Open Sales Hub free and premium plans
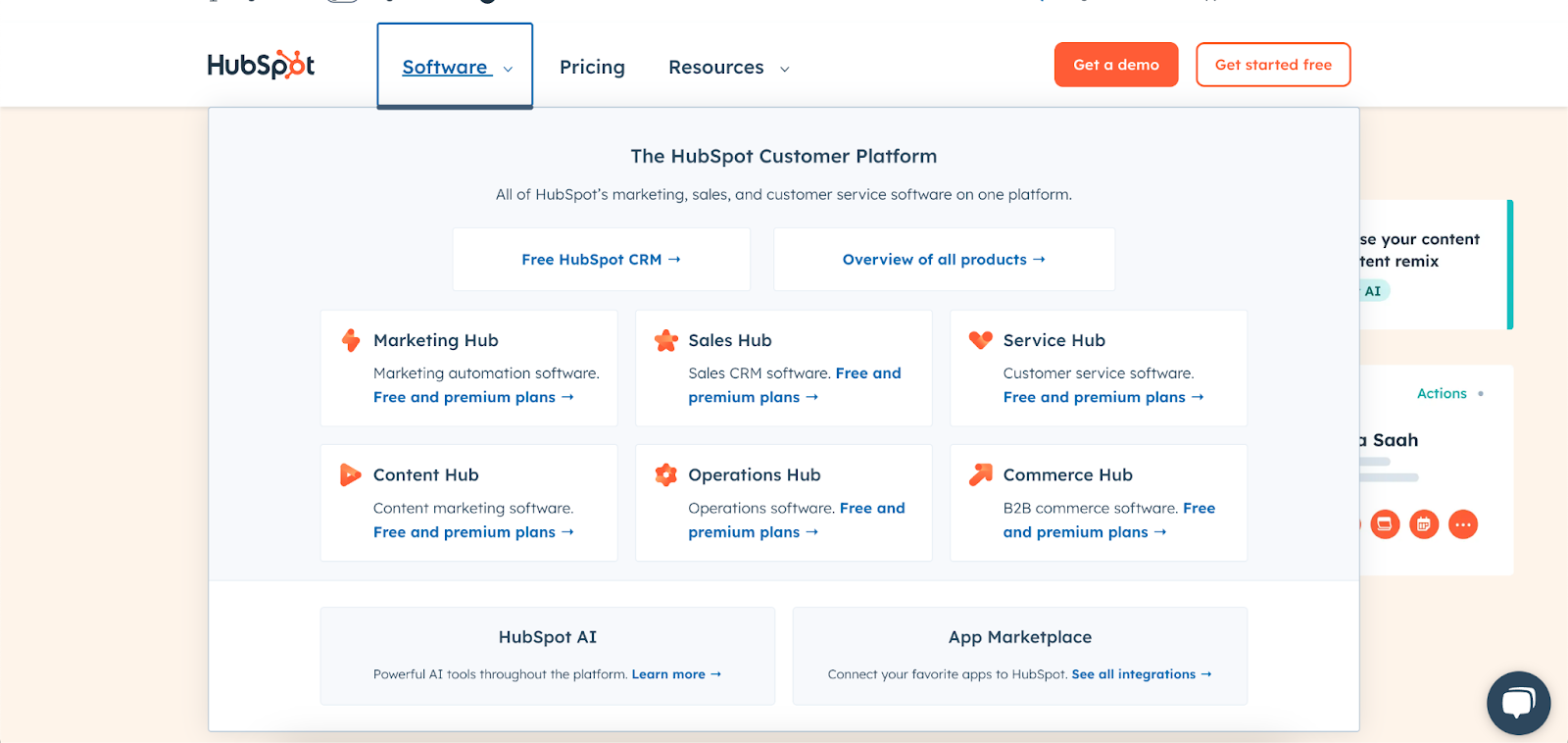Viewport: 1568px width, 743px height. (794, 385)
